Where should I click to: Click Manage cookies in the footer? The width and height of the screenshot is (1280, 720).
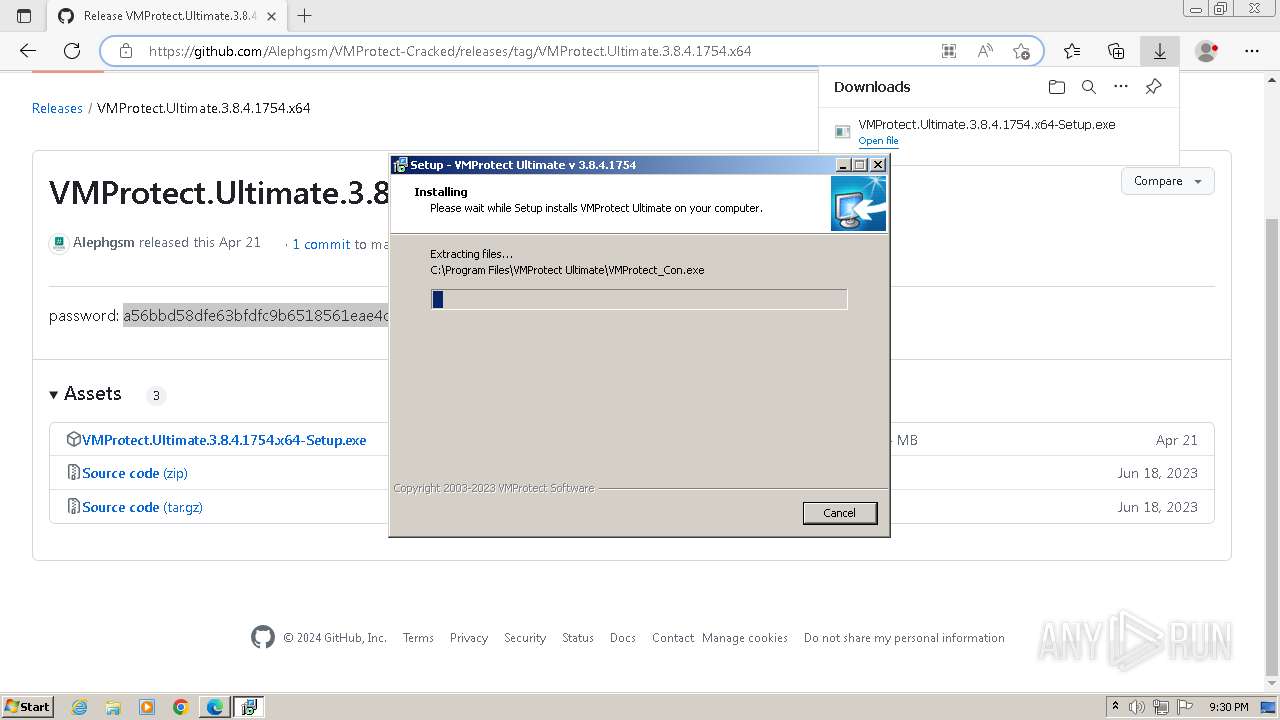click(745, 638)
